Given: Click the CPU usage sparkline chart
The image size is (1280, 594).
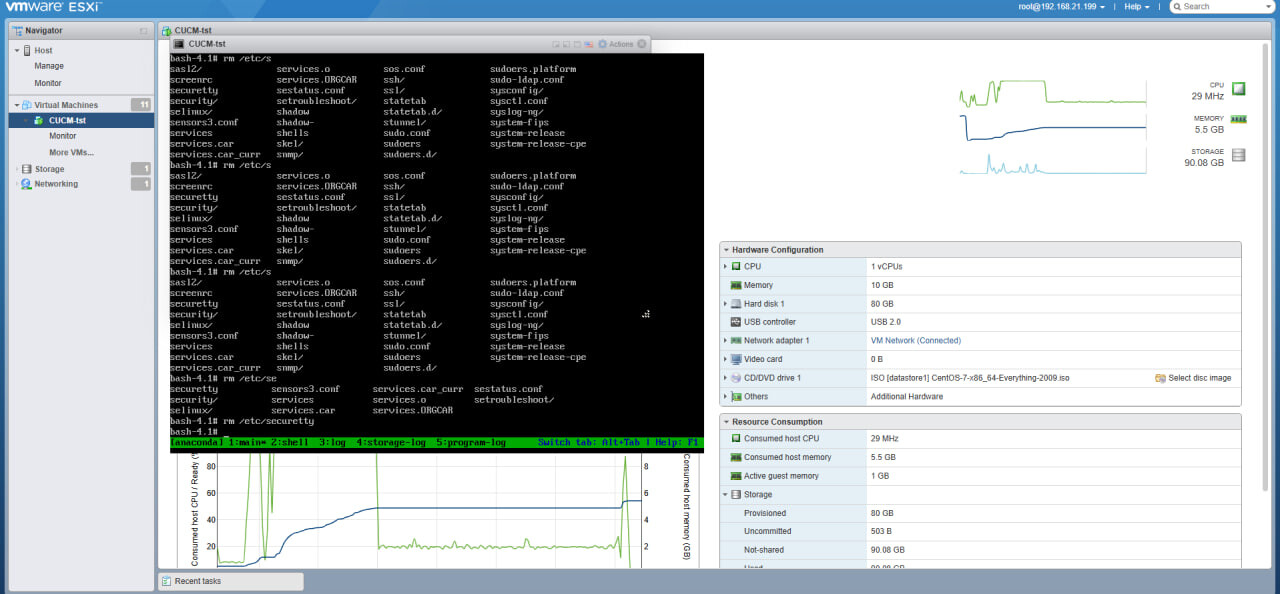Looking at the screenshot, I should 1052,92.
